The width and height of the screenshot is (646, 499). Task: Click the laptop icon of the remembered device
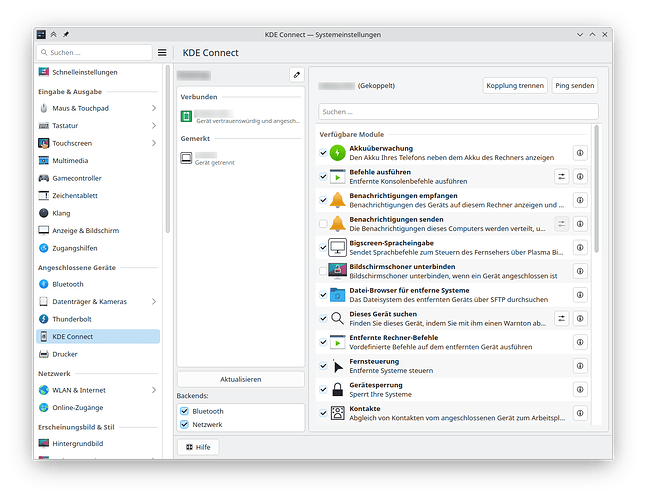point(186,158)
